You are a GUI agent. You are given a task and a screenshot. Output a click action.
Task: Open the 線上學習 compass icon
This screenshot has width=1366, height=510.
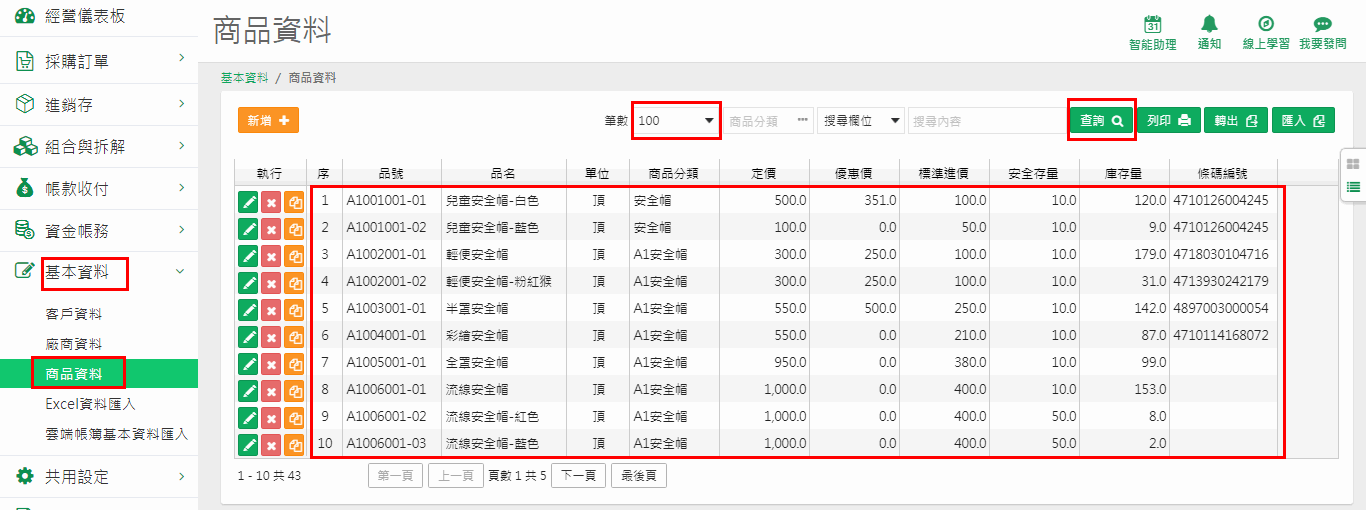1266,24
